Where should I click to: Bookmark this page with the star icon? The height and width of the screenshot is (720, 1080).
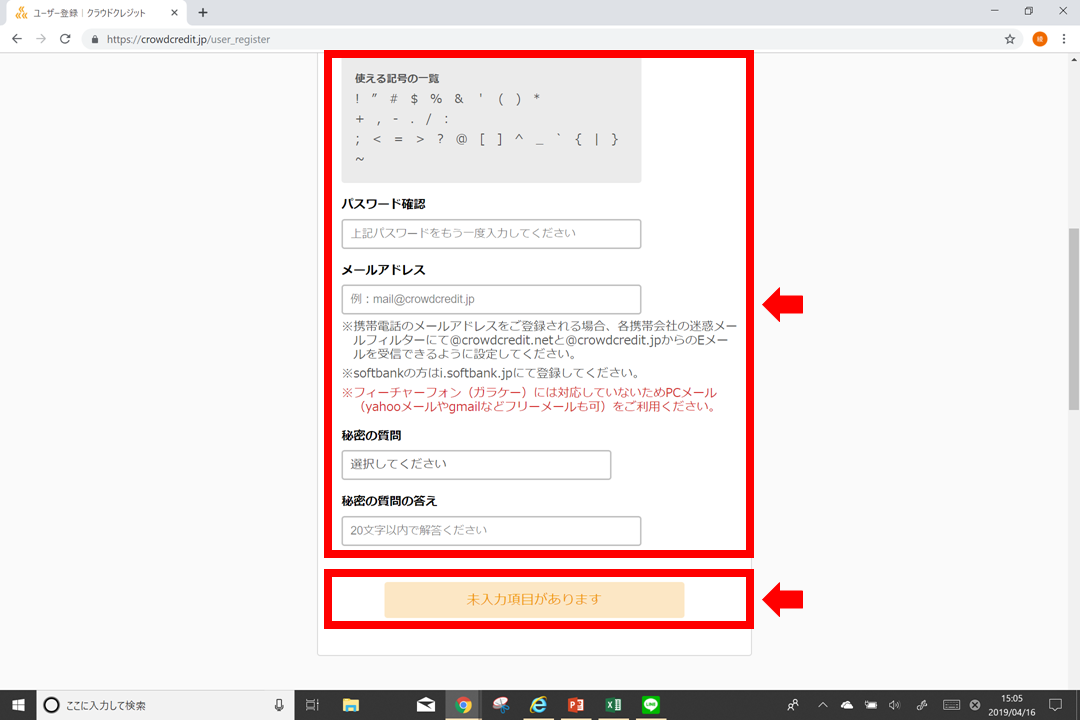click(1010, 39)
